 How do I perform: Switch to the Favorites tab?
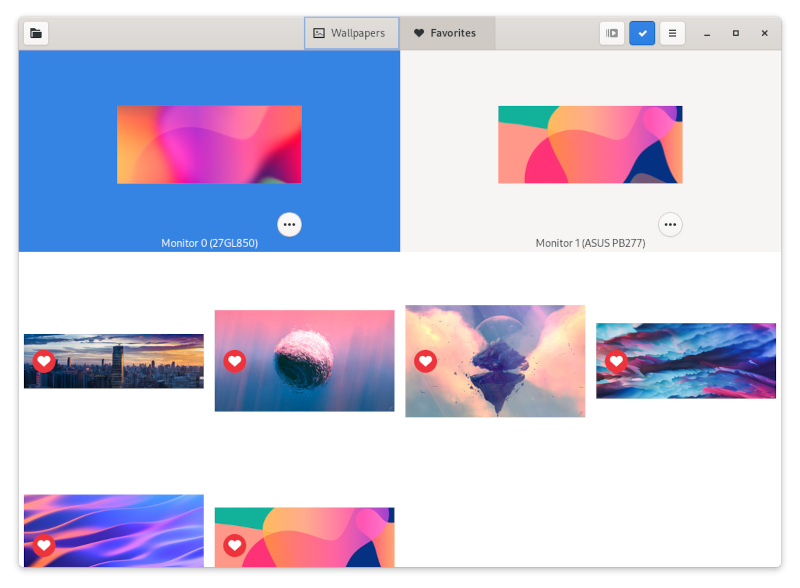click(446, 33)
